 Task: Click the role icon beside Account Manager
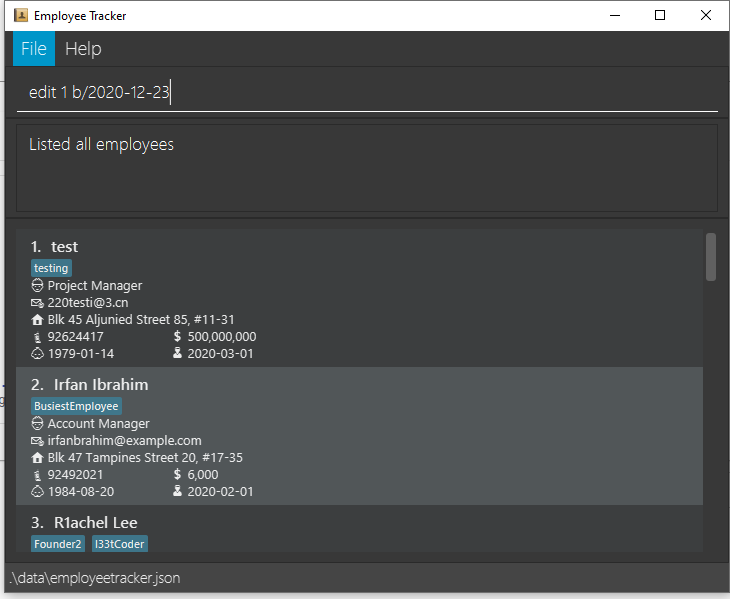click(37, 424)
